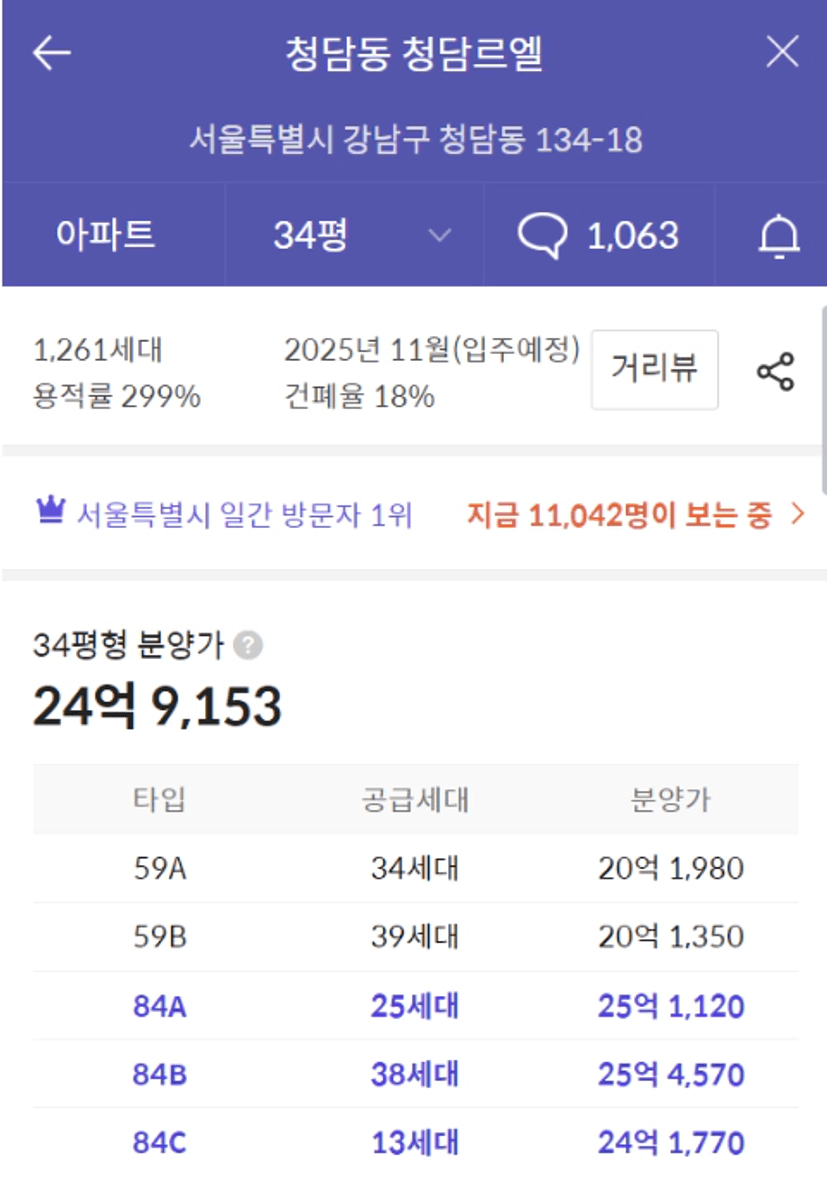Click the right-side vertical scrollbar
The image size is (827, 1201).
click(823, 400)
